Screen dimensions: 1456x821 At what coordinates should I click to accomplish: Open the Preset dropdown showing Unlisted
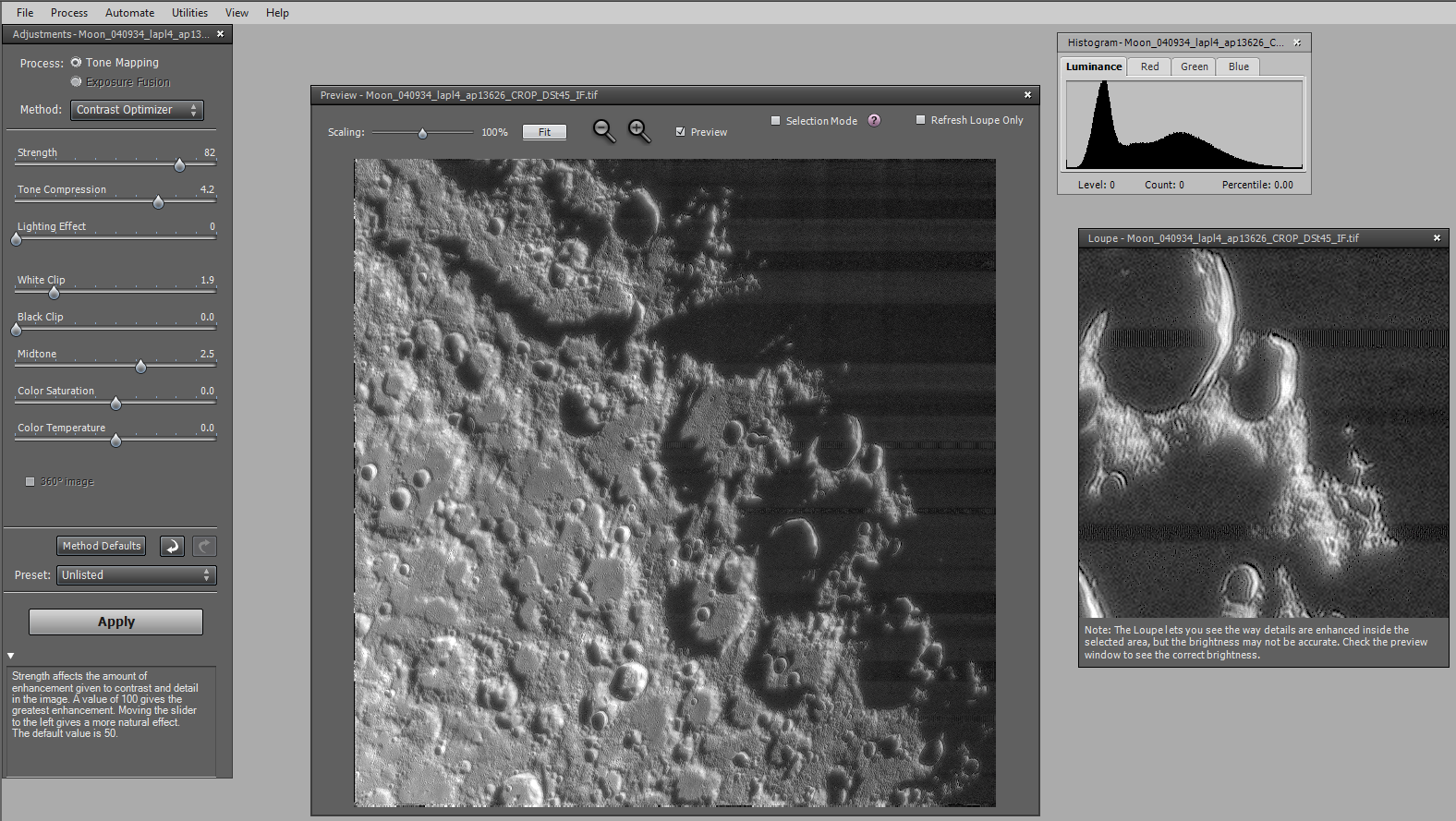click(x=137, y=575)
